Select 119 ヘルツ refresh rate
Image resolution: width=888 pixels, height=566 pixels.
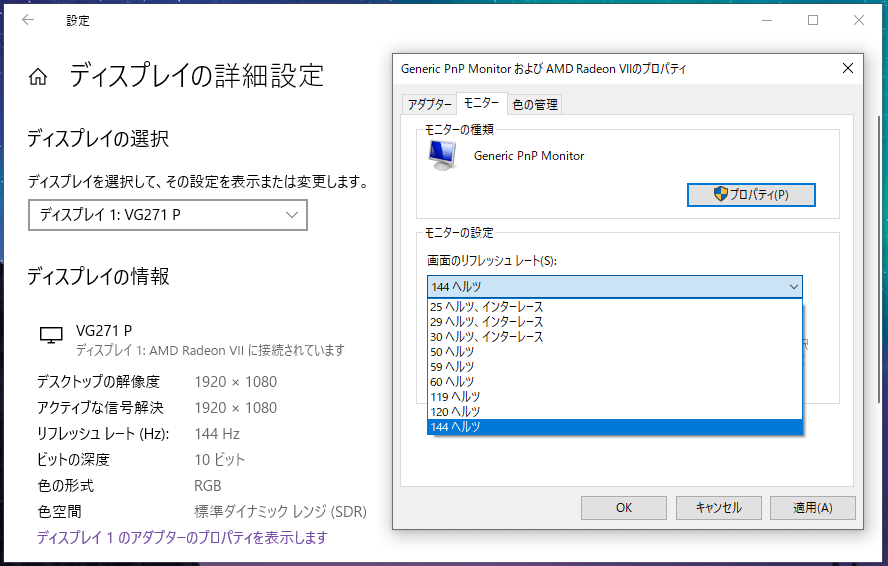[615, 397]
